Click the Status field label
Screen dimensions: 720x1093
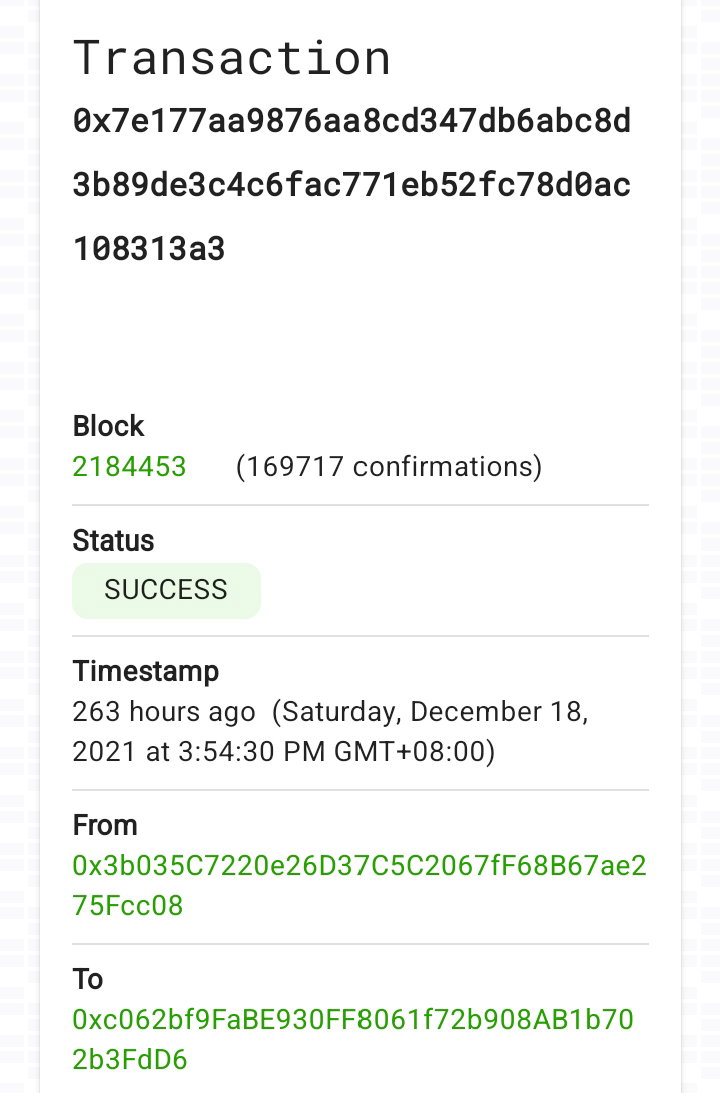coord(113,541)
